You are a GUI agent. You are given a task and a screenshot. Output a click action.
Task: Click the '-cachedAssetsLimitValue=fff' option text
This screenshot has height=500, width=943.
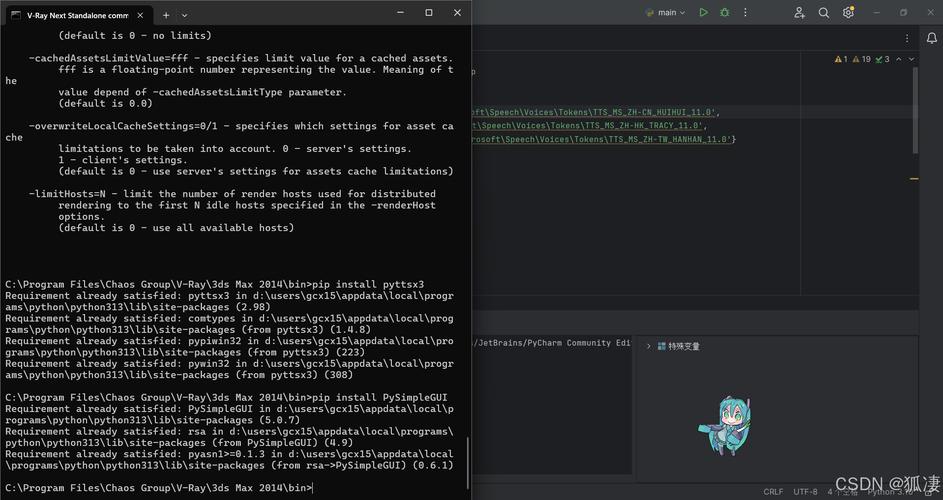(109, 58)
